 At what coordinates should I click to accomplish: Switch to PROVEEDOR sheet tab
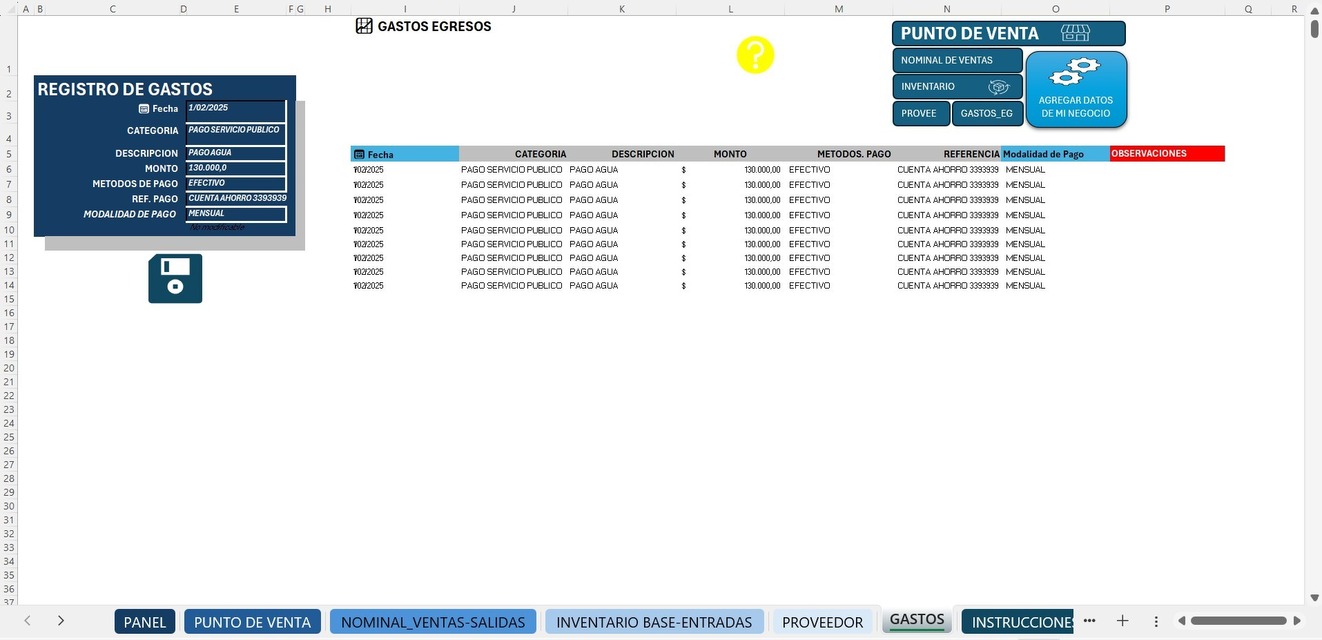[822, 622]
